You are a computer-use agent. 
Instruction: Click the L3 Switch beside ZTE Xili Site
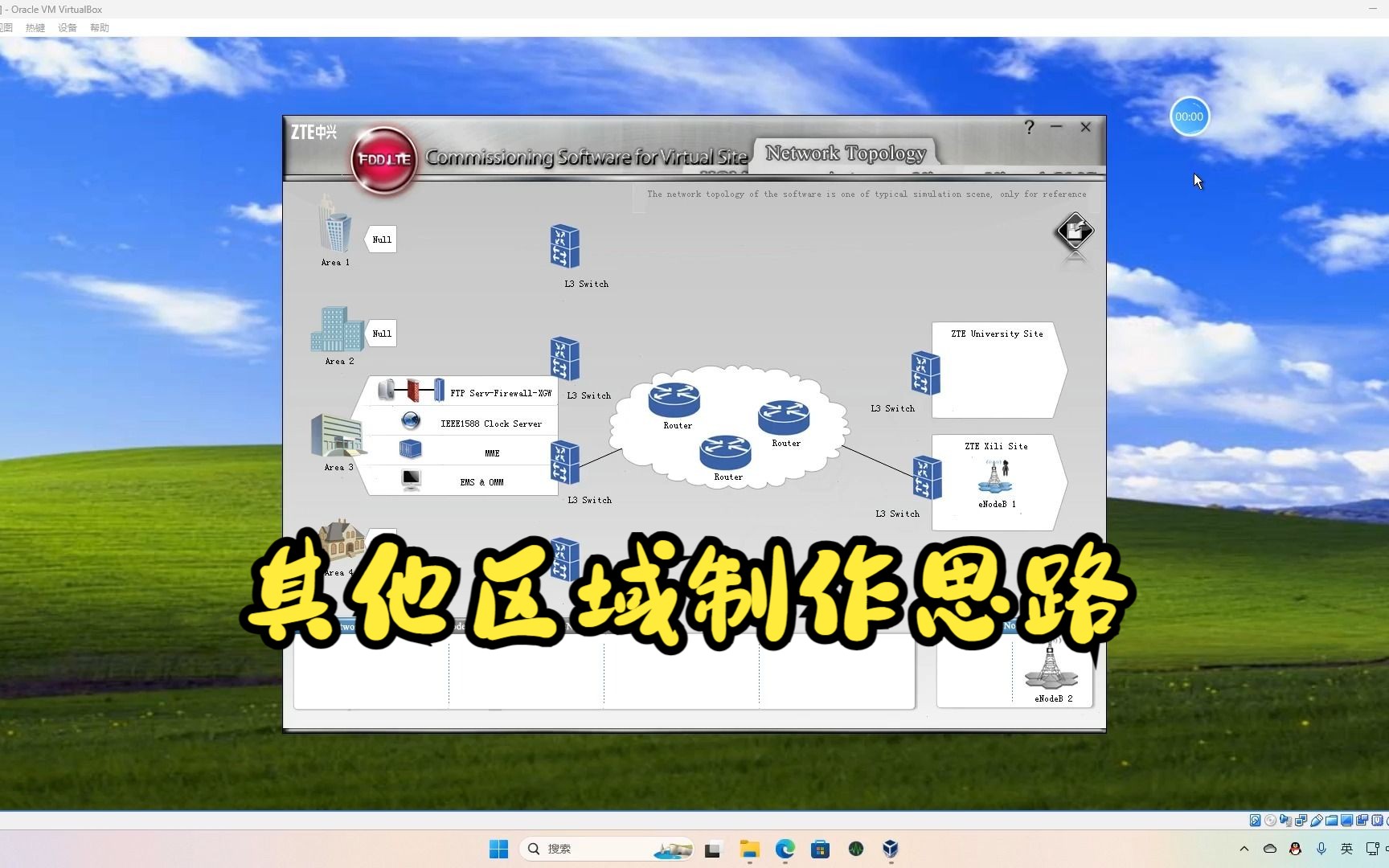pos(927,477)
